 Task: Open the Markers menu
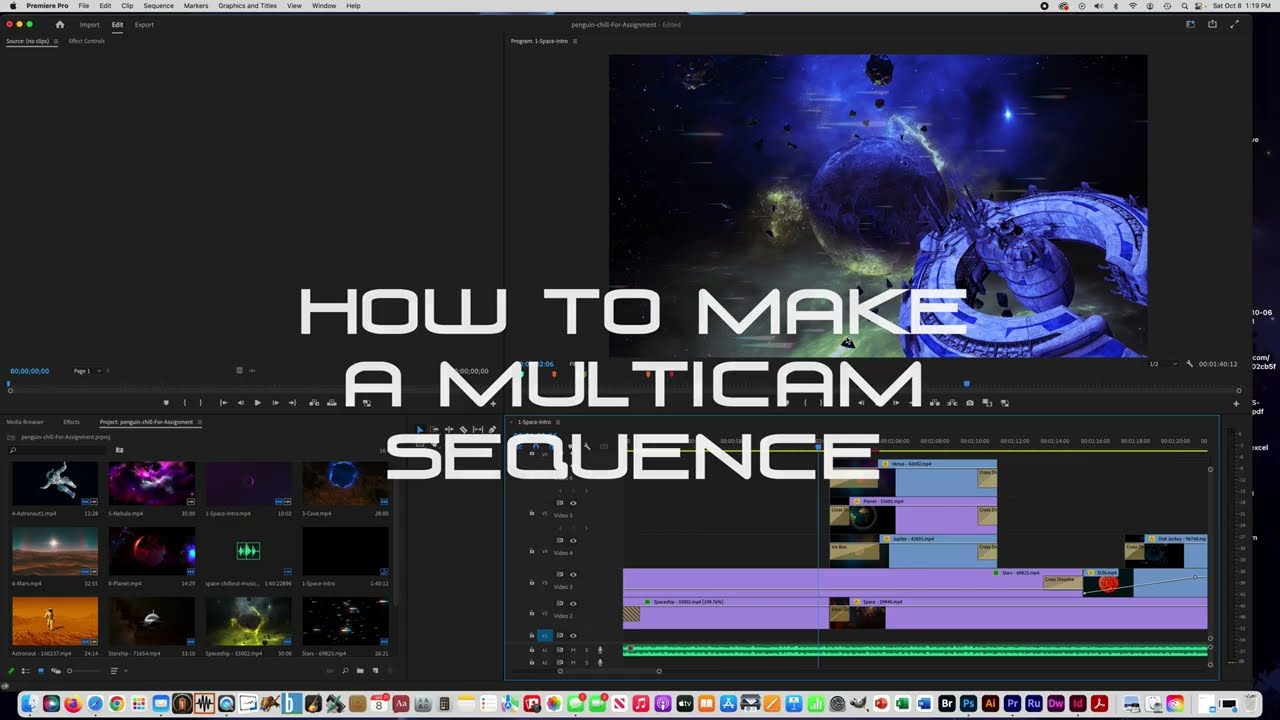[196, 6]
